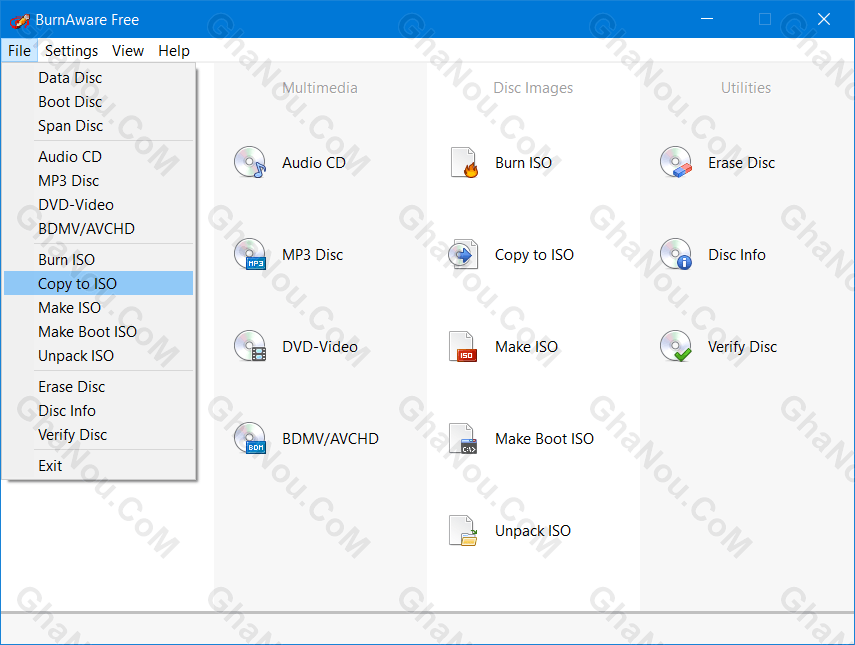Open Erase Disc label under Utilities
Screen dimensions: 855x645
(741, 163)
